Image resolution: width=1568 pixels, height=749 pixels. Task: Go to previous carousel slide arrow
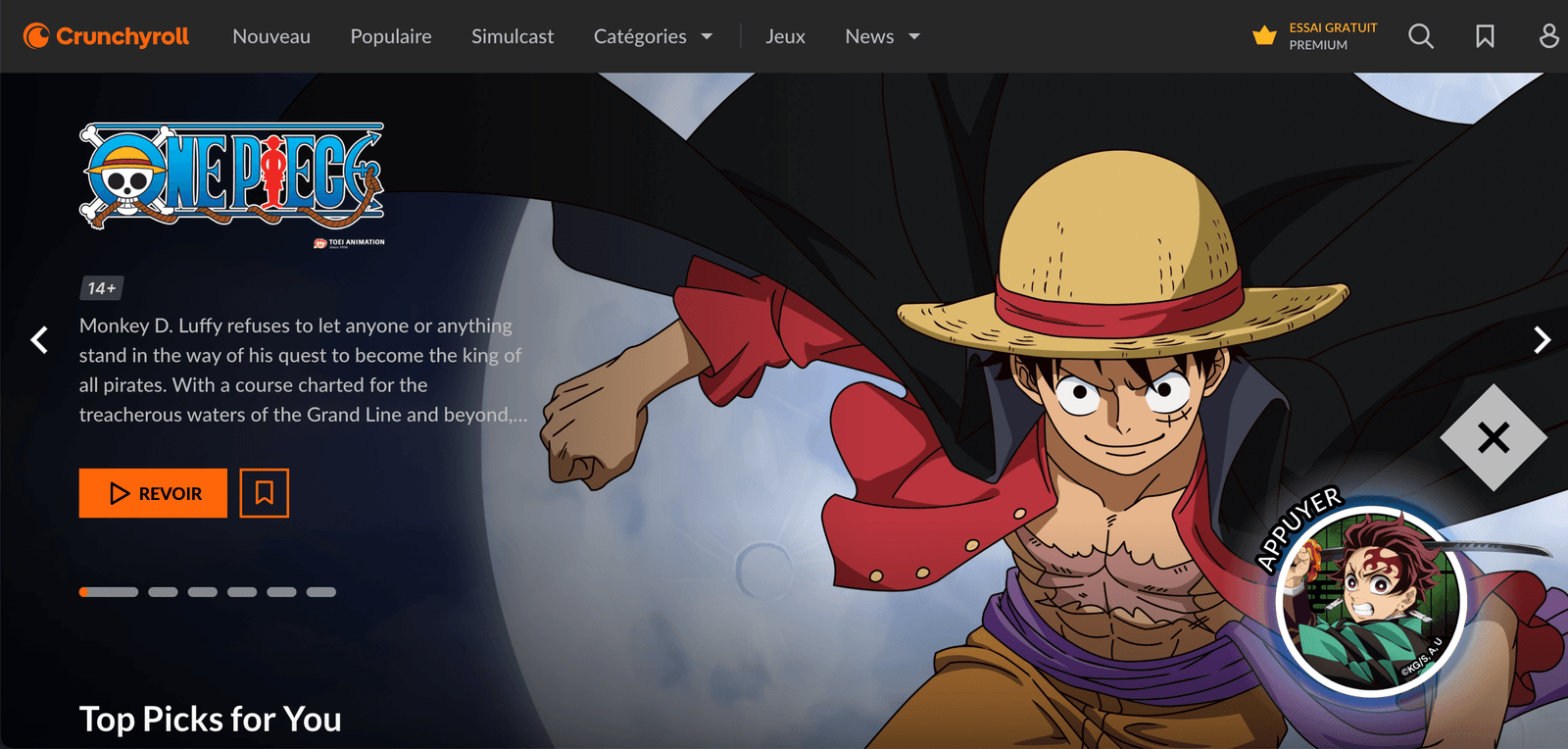click(x=39, y=340)
